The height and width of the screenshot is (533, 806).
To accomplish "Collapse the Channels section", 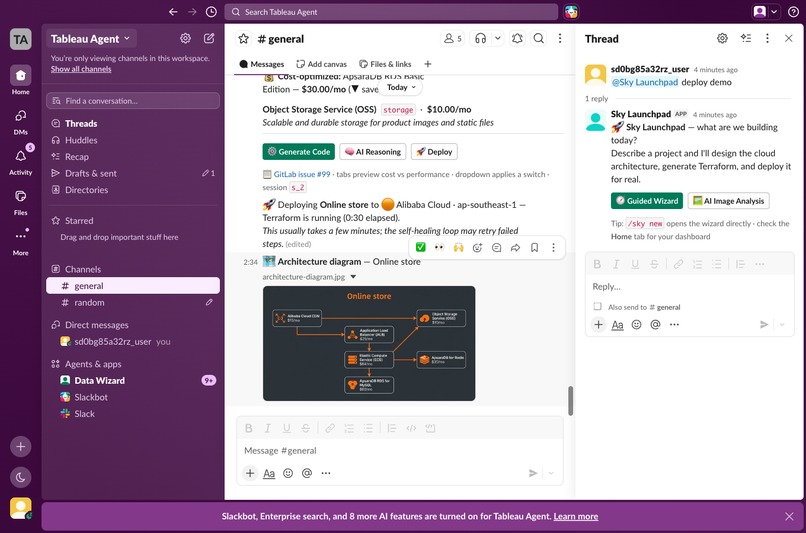I will [x=83, y=269].
